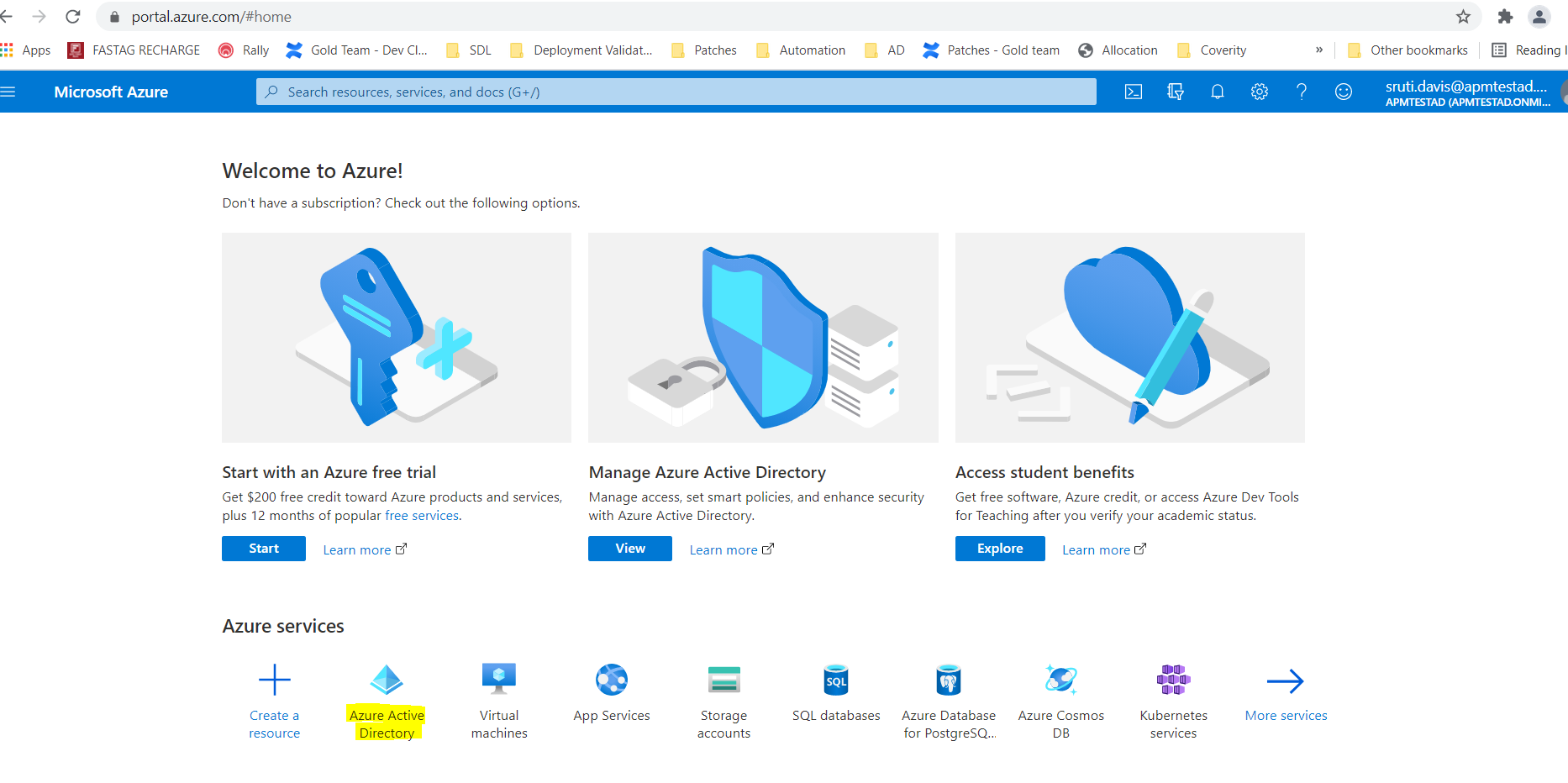Click the student benefits cloud illustration
Image resolution: width=1568 pixels, height=783 pixels.
point(1130,338)
